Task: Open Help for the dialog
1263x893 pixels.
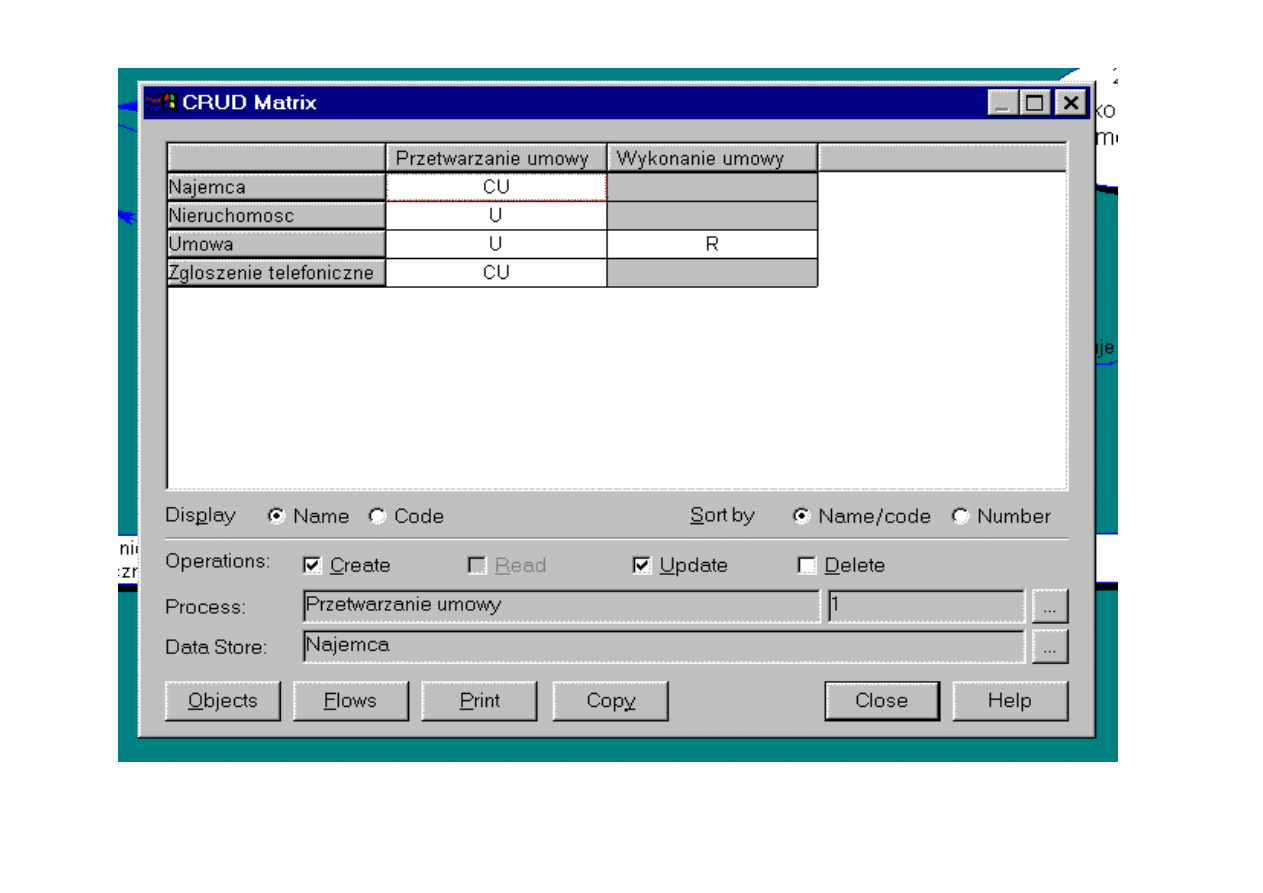Action: (x=1009, y=701)
